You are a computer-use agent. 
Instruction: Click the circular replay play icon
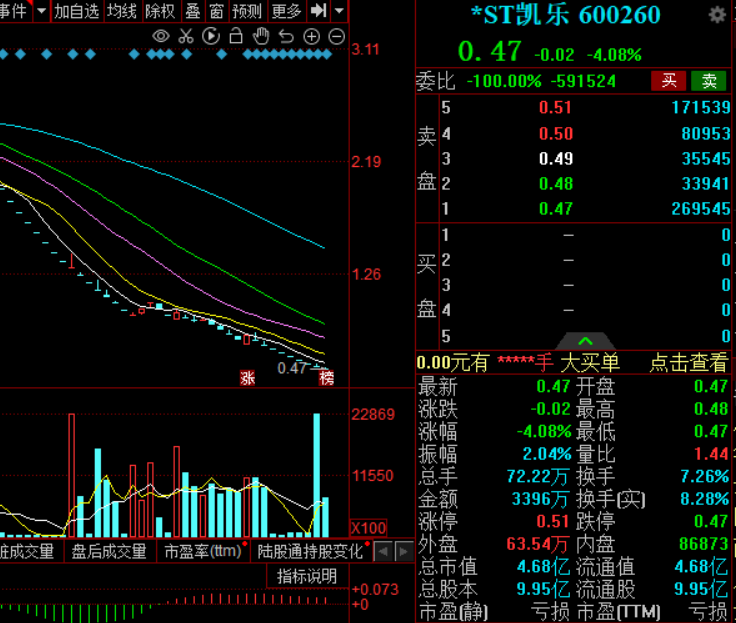coord(210,36)
